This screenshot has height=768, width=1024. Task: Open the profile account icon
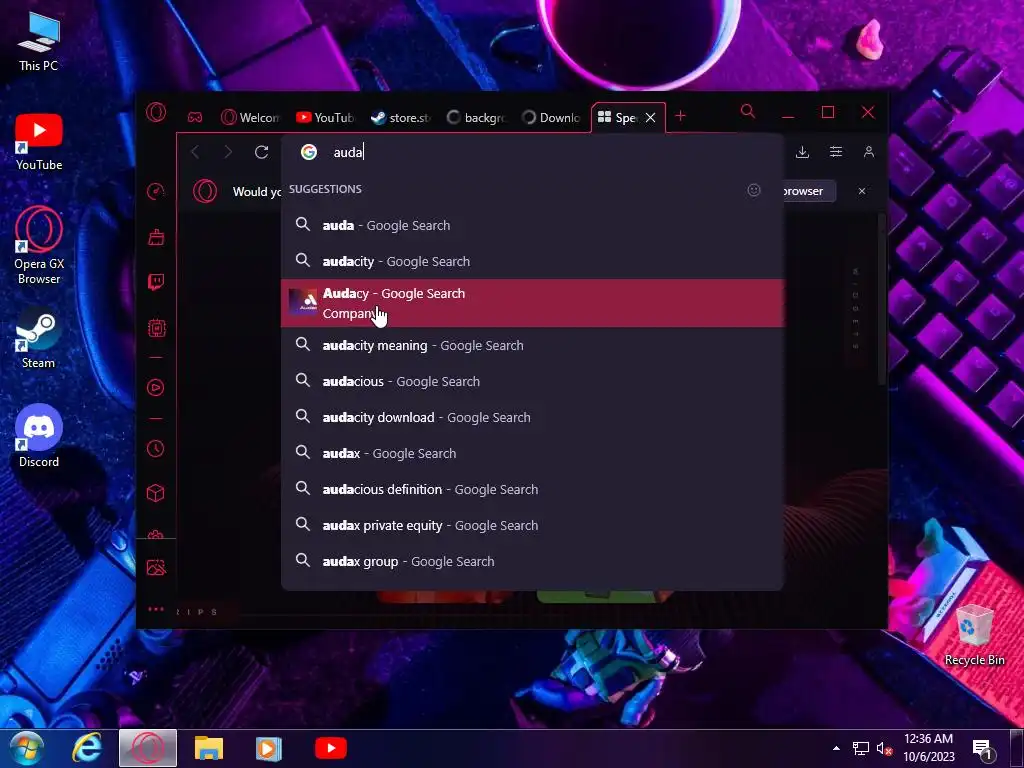[869, 152]
